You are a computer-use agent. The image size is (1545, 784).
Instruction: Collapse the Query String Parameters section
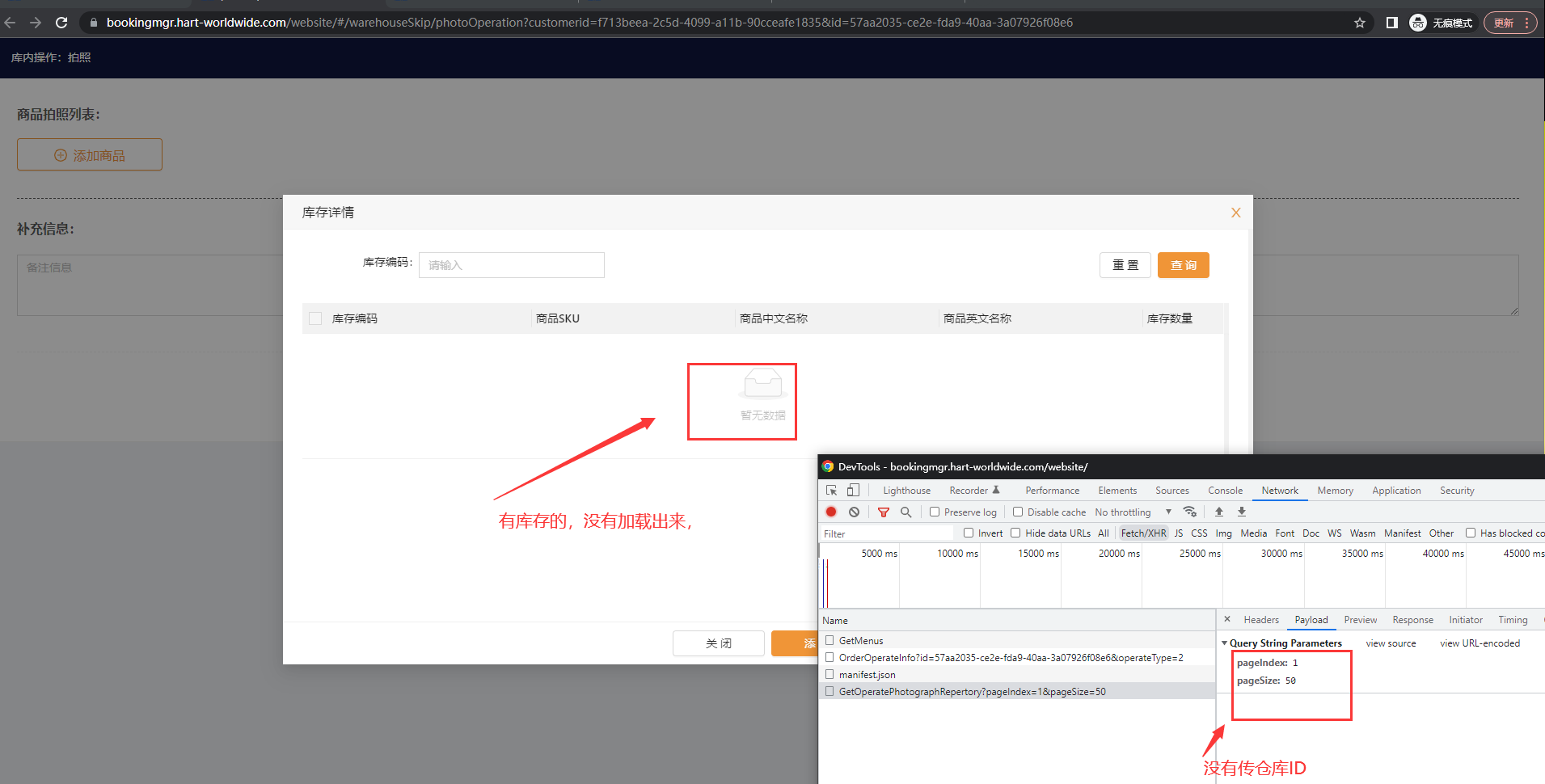pyautogui.click(x=1225, y=643)
